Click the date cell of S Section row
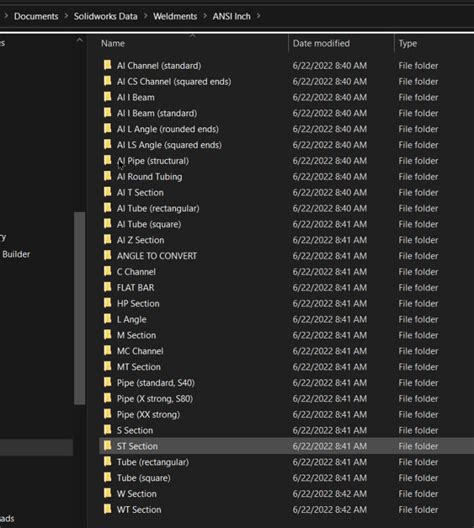 click(x=330, y=430)
